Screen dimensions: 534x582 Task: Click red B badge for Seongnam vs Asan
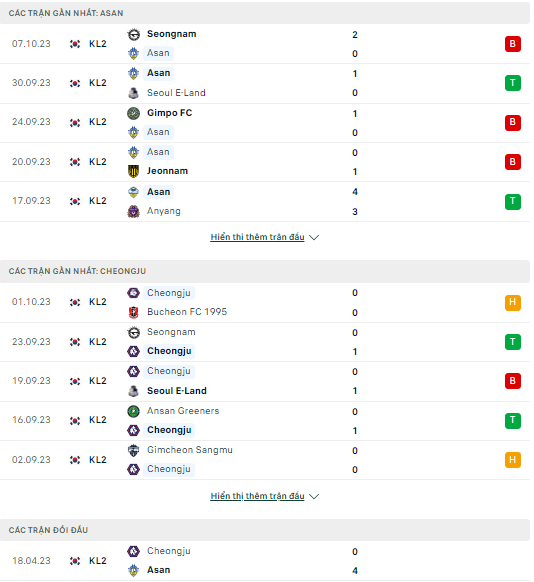pos(513,44)
